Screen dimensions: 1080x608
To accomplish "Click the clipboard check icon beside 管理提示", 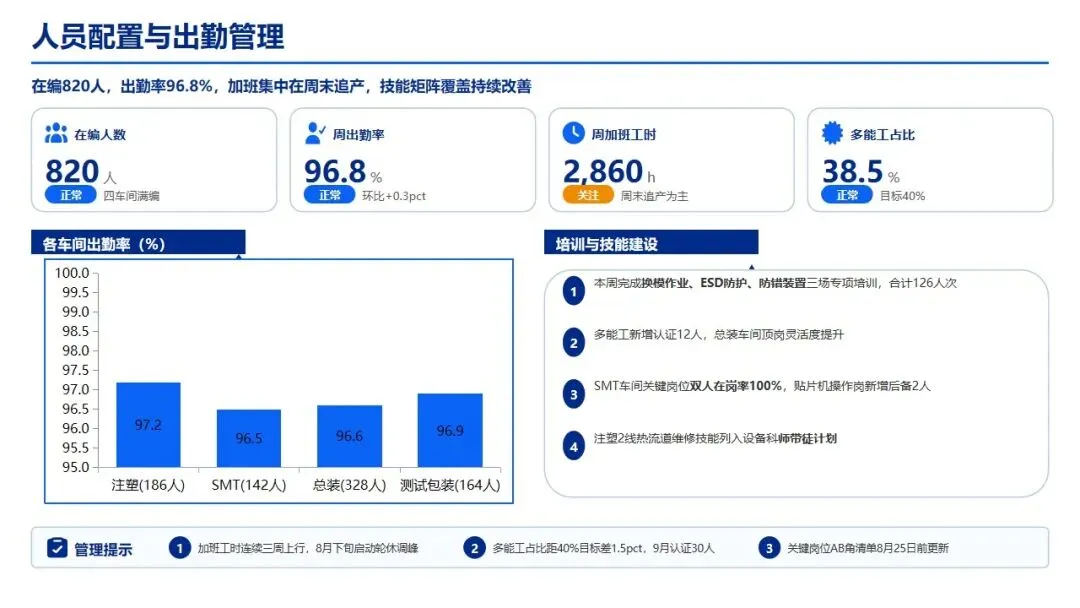I will pyautogui.click(x=57, y=548).
